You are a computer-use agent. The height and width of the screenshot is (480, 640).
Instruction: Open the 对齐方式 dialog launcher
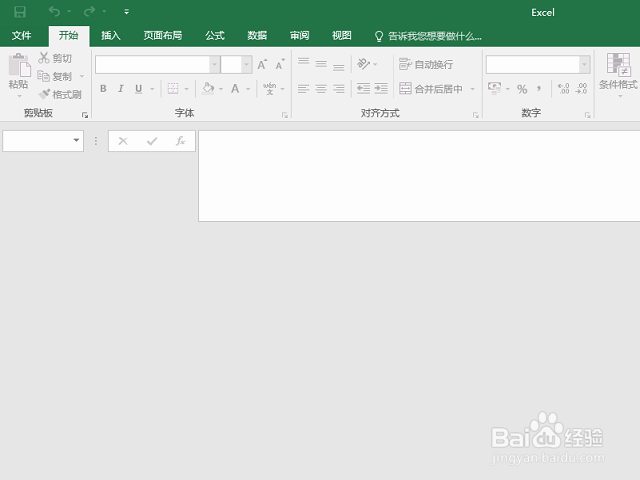click(476, 115)
